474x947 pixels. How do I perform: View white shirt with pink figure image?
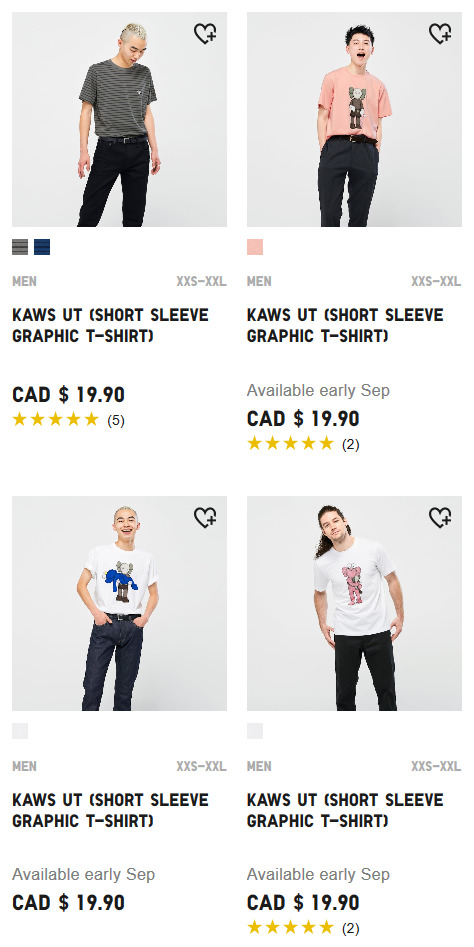(x=354, y=603)
